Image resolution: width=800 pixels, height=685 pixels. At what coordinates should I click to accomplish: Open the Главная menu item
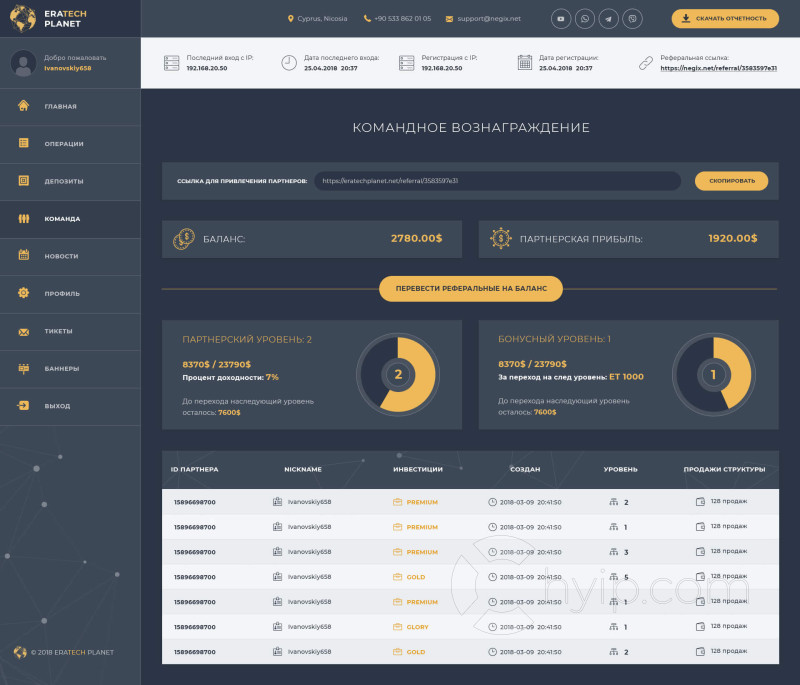(x=70, y=107)
